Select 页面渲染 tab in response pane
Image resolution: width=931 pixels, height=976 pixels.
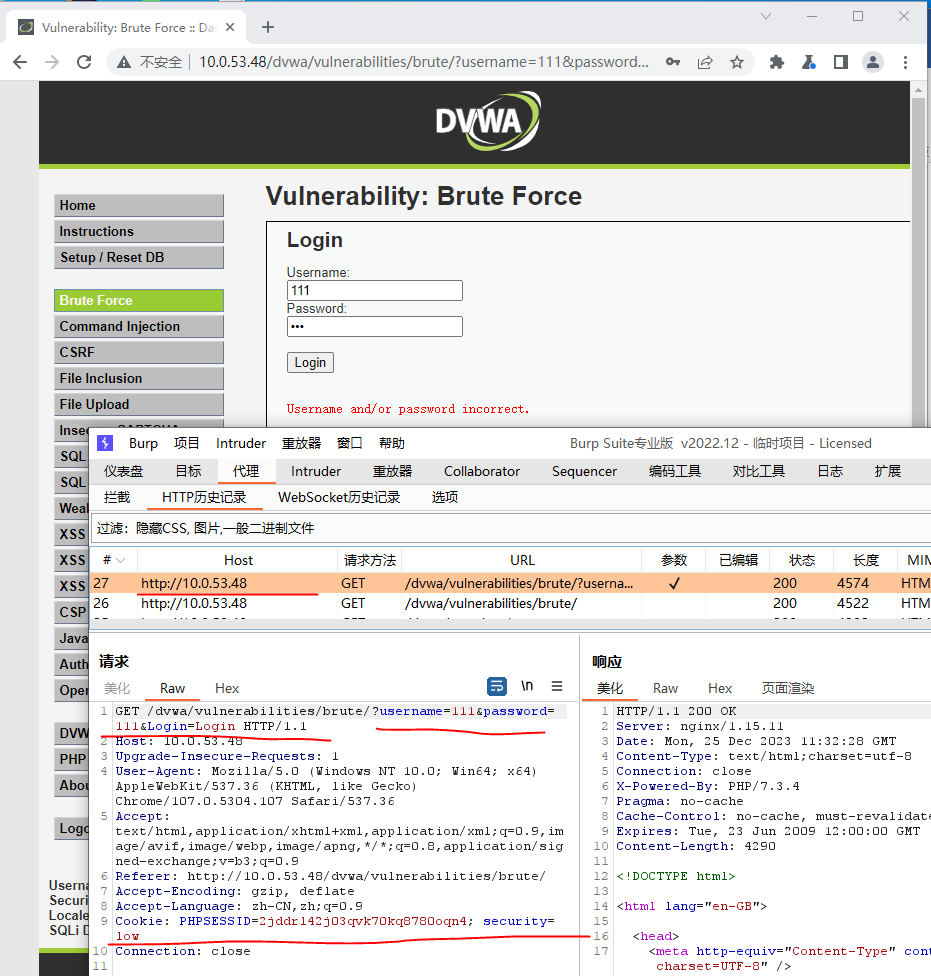pyautogui.click(x=788, y=688)
